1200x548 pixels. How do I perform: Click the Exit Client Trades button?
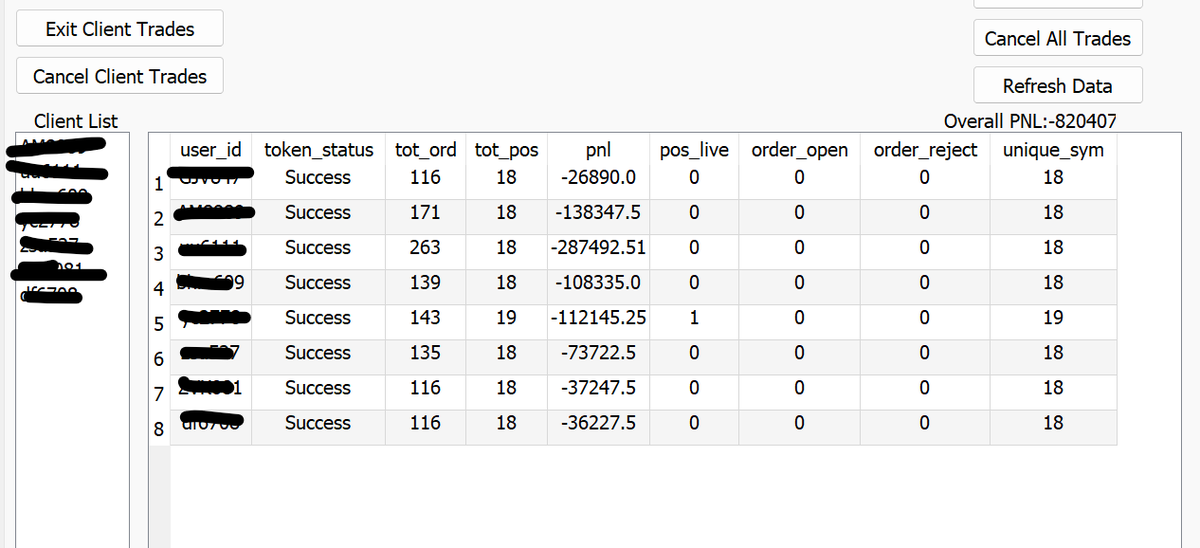coord(120,29)
